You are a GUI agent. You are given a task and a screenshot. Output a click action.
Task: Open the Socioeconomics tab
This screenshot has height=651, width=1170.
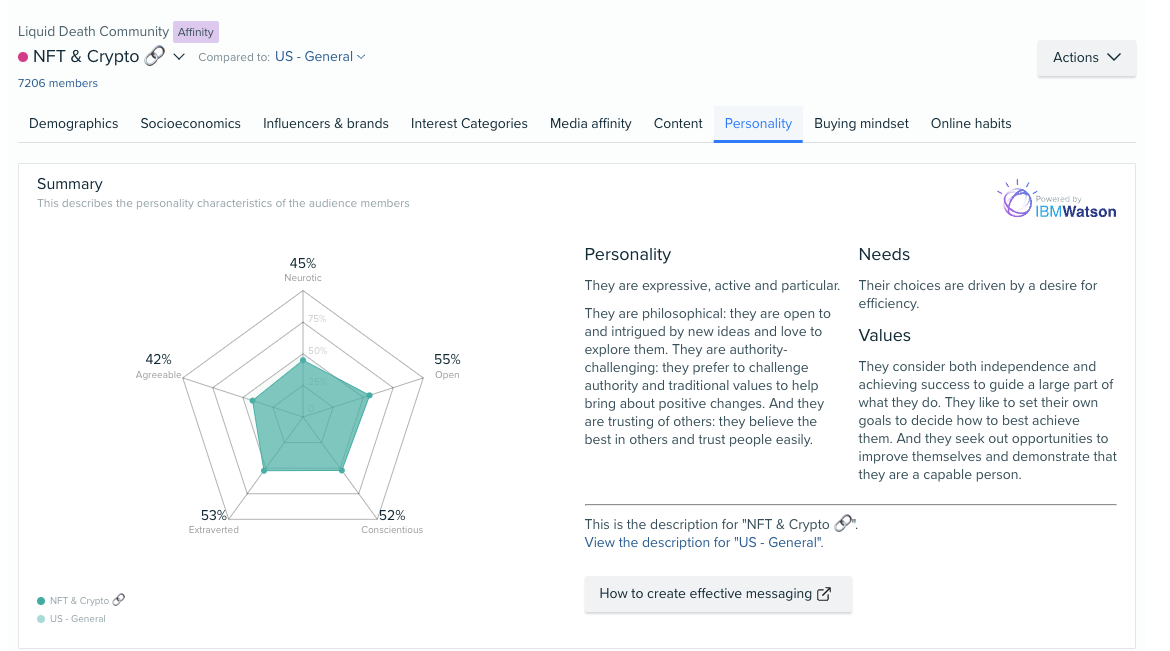click(190, 123)
